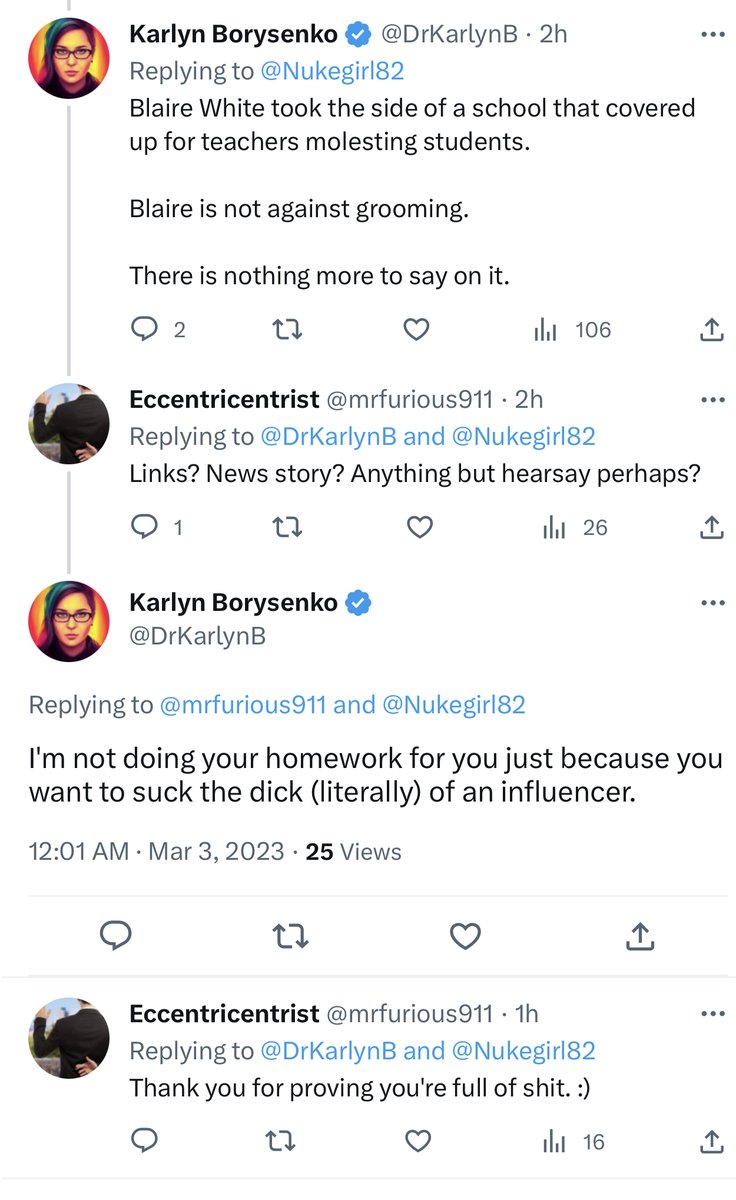Image resolution: width=736 pixels, height=1200 pixels.
Task: Open more options on 'Links? News story?' tweet
Action: [x=712, y=401]
